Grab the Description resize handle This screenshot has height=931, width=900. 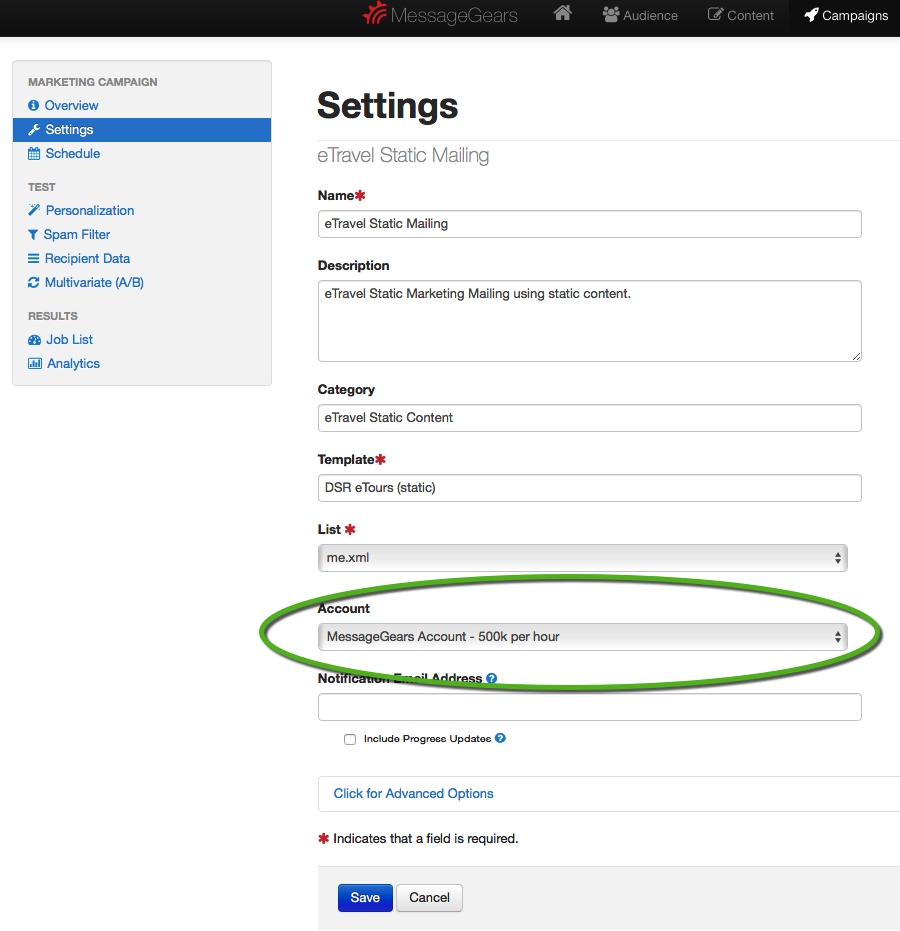coord(856,356)
